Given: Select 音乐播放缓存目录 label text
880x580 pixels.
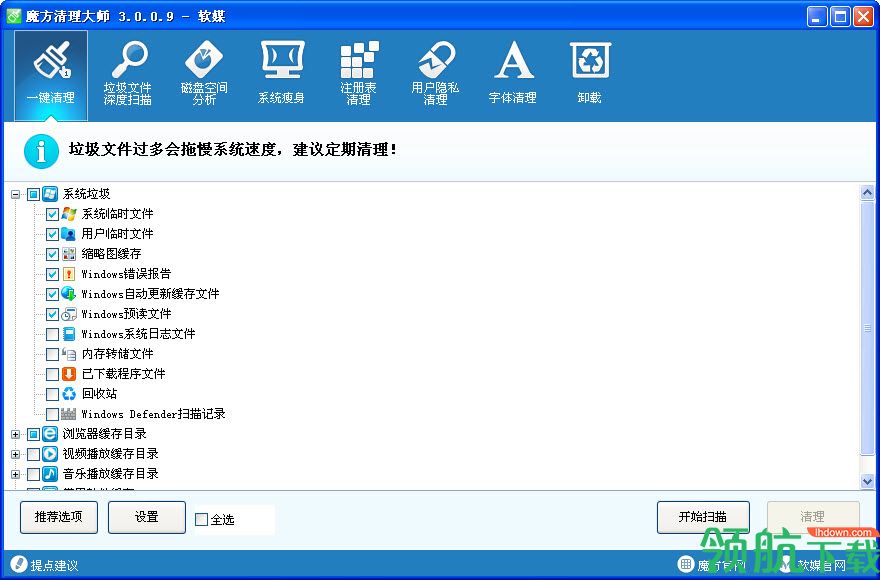Looking at the screenshot, I should pyautogui.click(x=111, y=474).
